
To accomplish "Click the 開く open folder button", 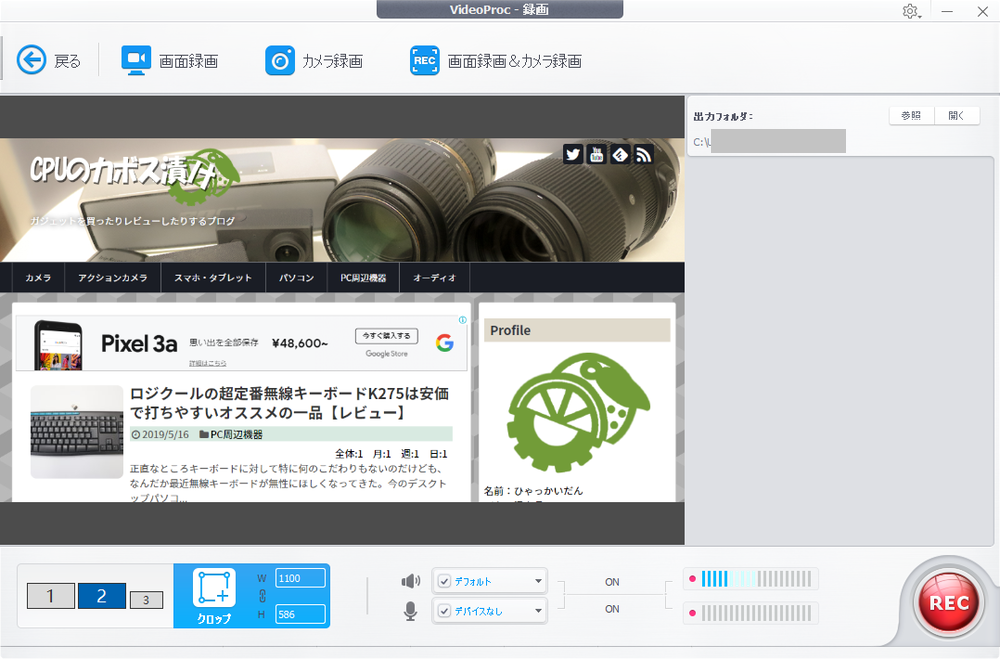I will pyautogui.click(x=957, y=115).
